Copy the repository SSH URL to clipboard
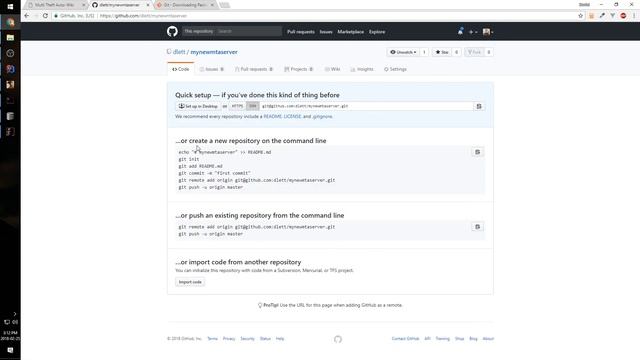Image resolution: width=640 pixels, height=360 pixels. (x=479, y=106)
